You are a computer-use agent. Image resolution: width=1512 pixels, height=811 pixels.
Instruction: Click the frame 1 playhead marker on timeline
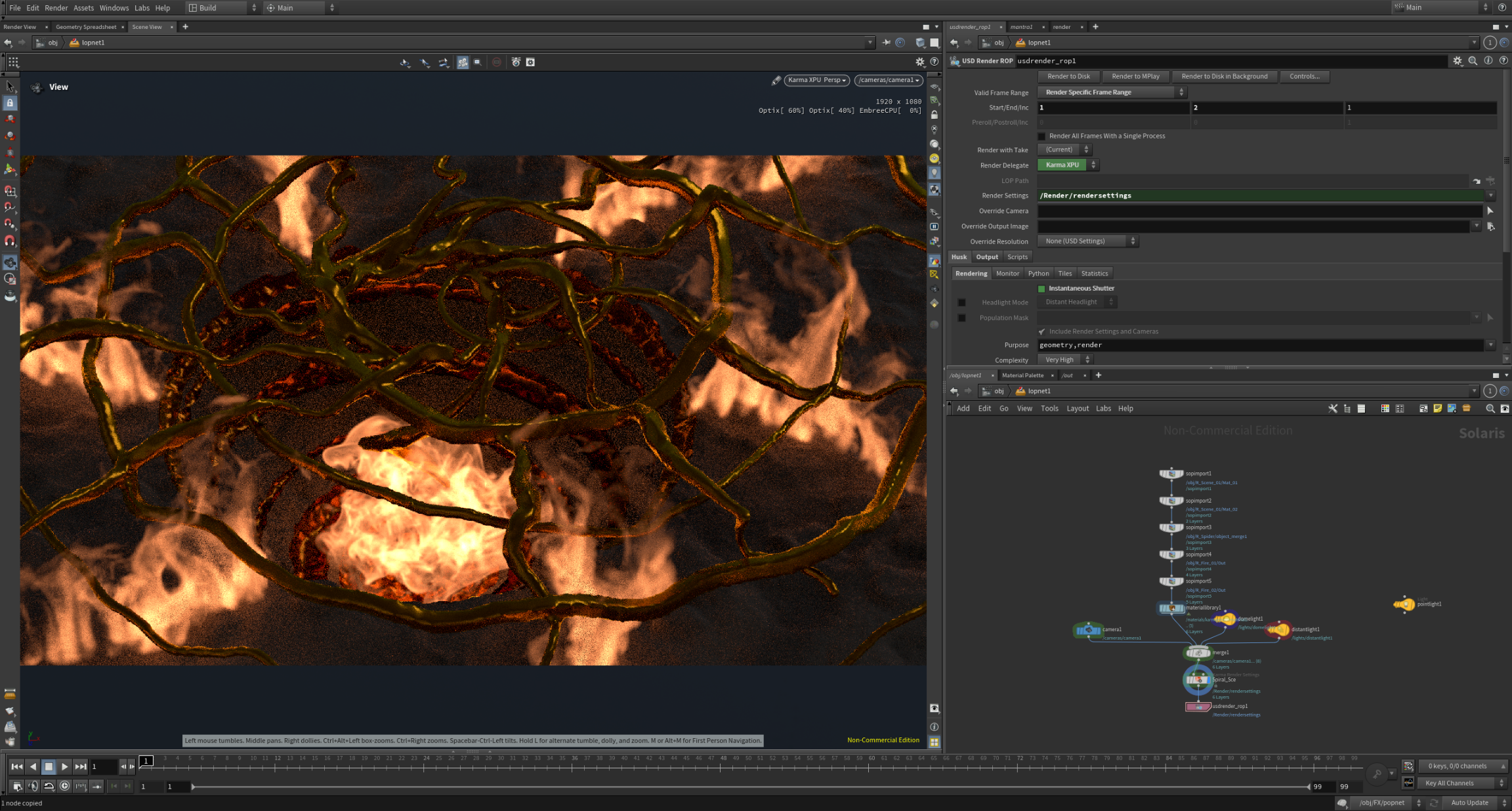click(146, 761)
